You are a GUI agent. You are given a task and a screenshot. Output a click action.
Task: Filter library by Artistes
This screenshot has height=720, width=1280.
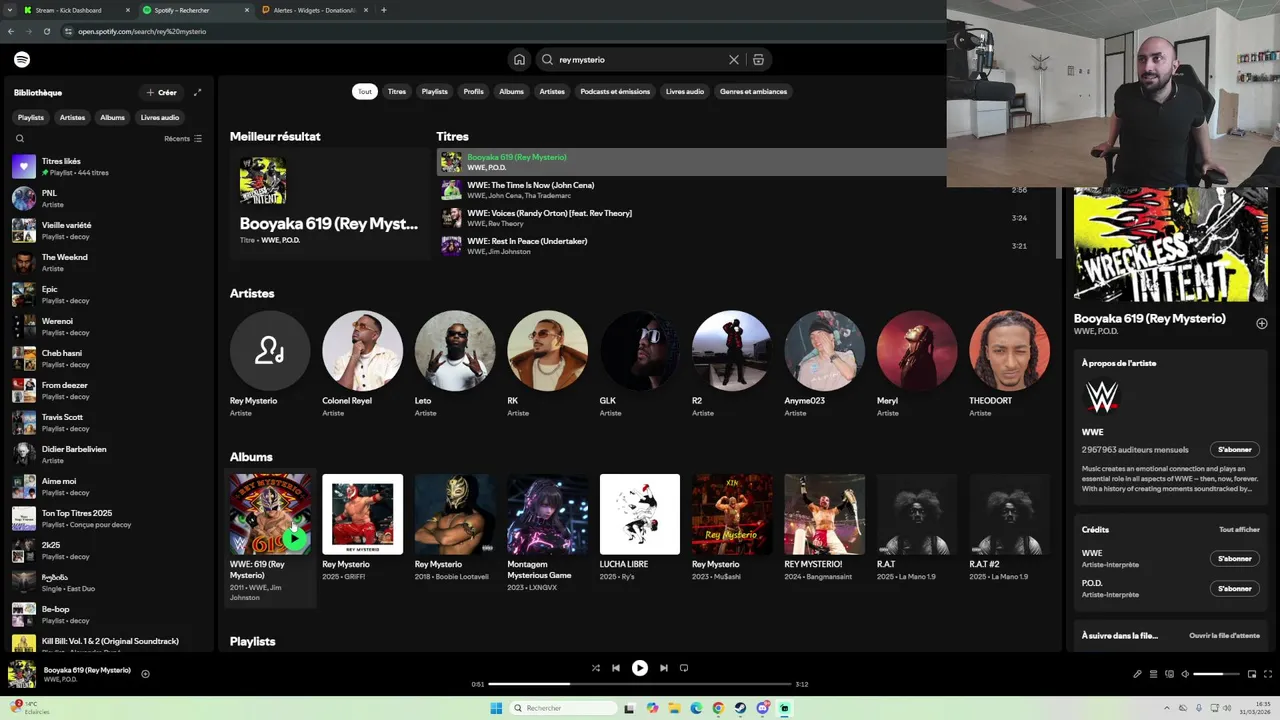[x=72, y=117]
